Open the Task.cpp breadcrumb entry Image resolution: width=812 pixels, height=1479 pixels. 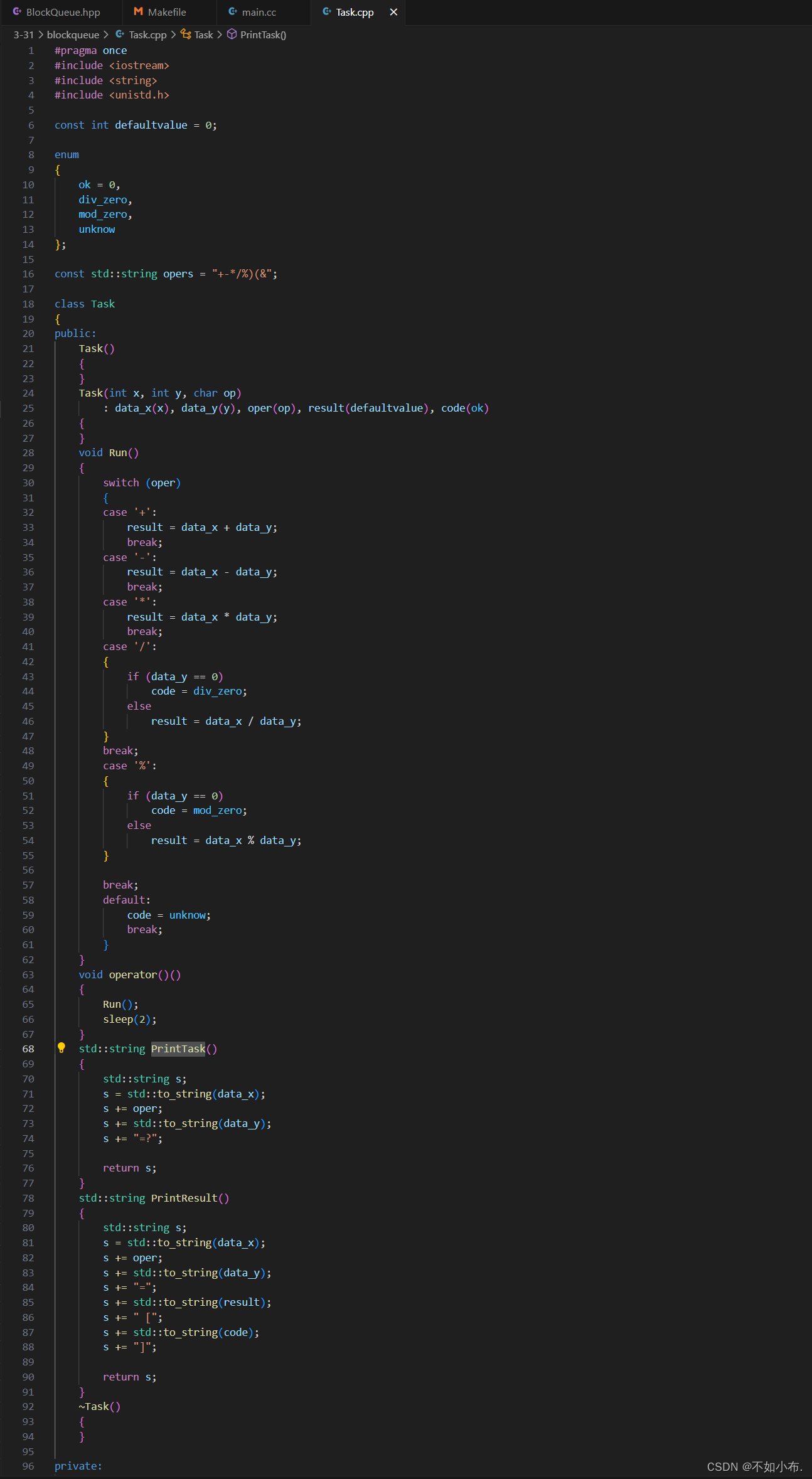pos(148,35)
